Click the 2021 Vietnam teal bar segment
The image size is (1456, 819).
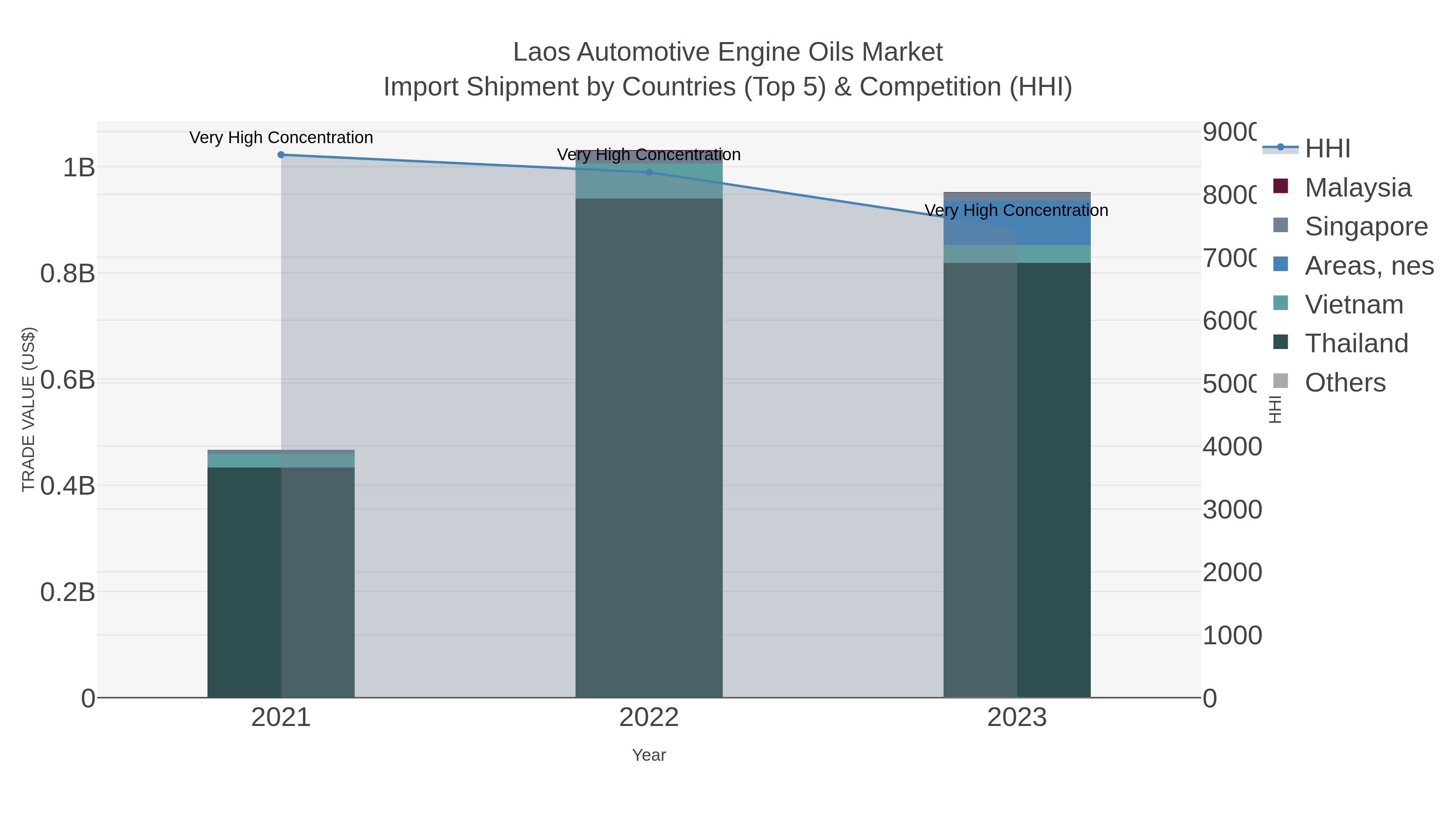281,461
